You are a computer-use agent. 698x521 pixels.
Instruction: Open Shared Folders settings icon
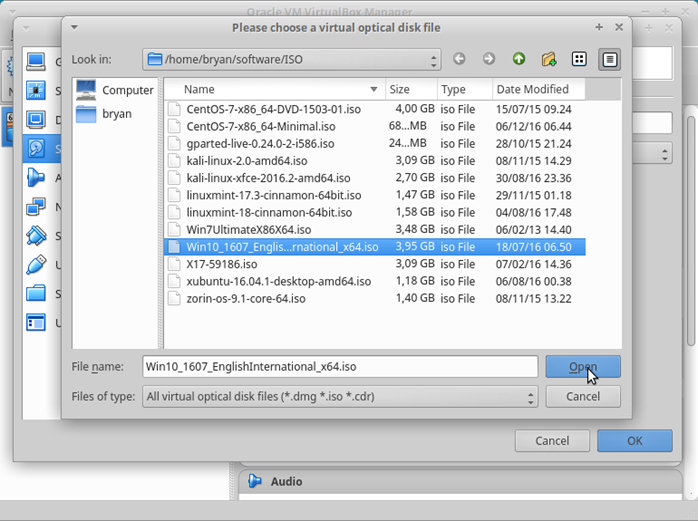36,293
